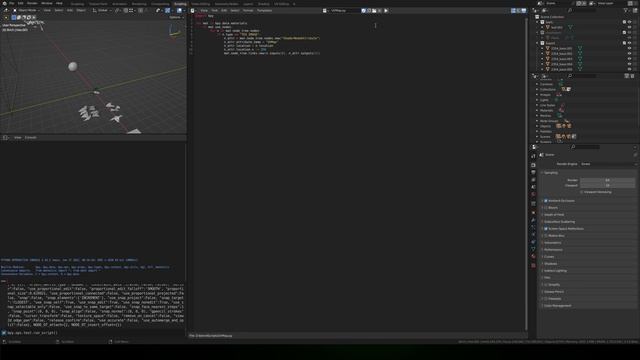Screen dimensions: 640x360
Task: Open the 3D viewport editor type menu
Action: pos(7,10)
